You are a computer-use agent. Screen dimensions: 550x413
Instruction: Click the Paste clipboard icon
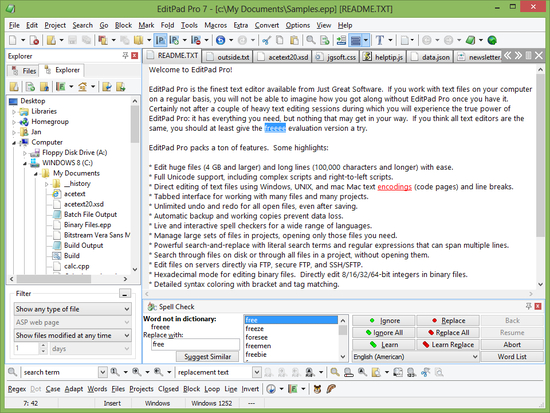tap(294, 40)
